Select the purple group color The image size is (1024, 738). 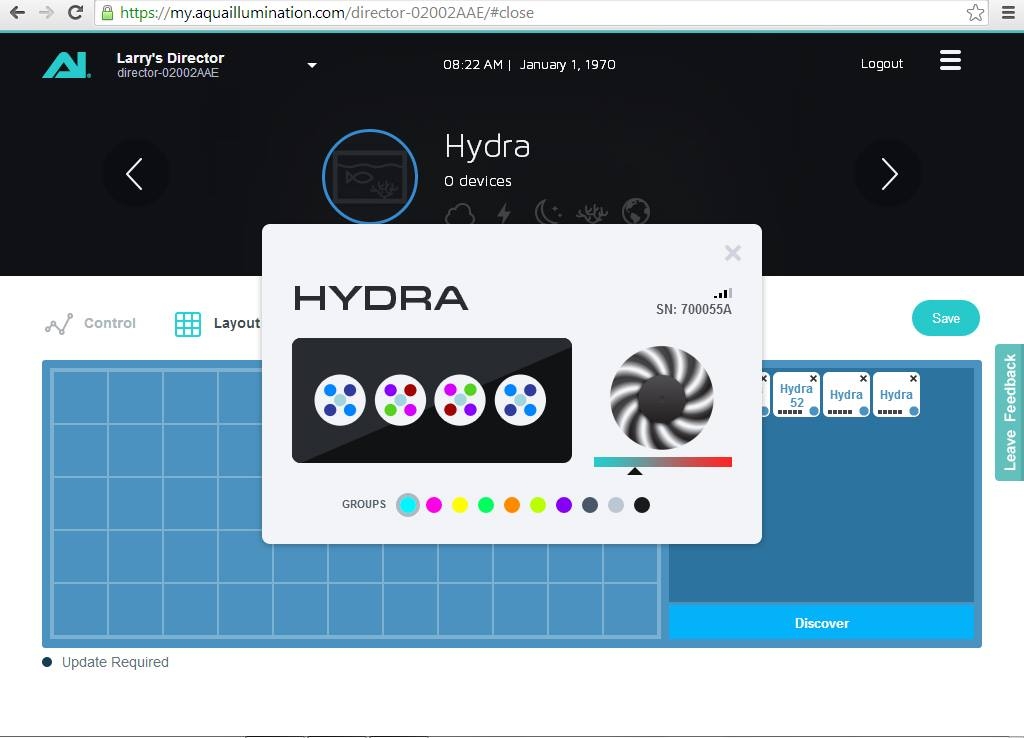tap(564, 505)
